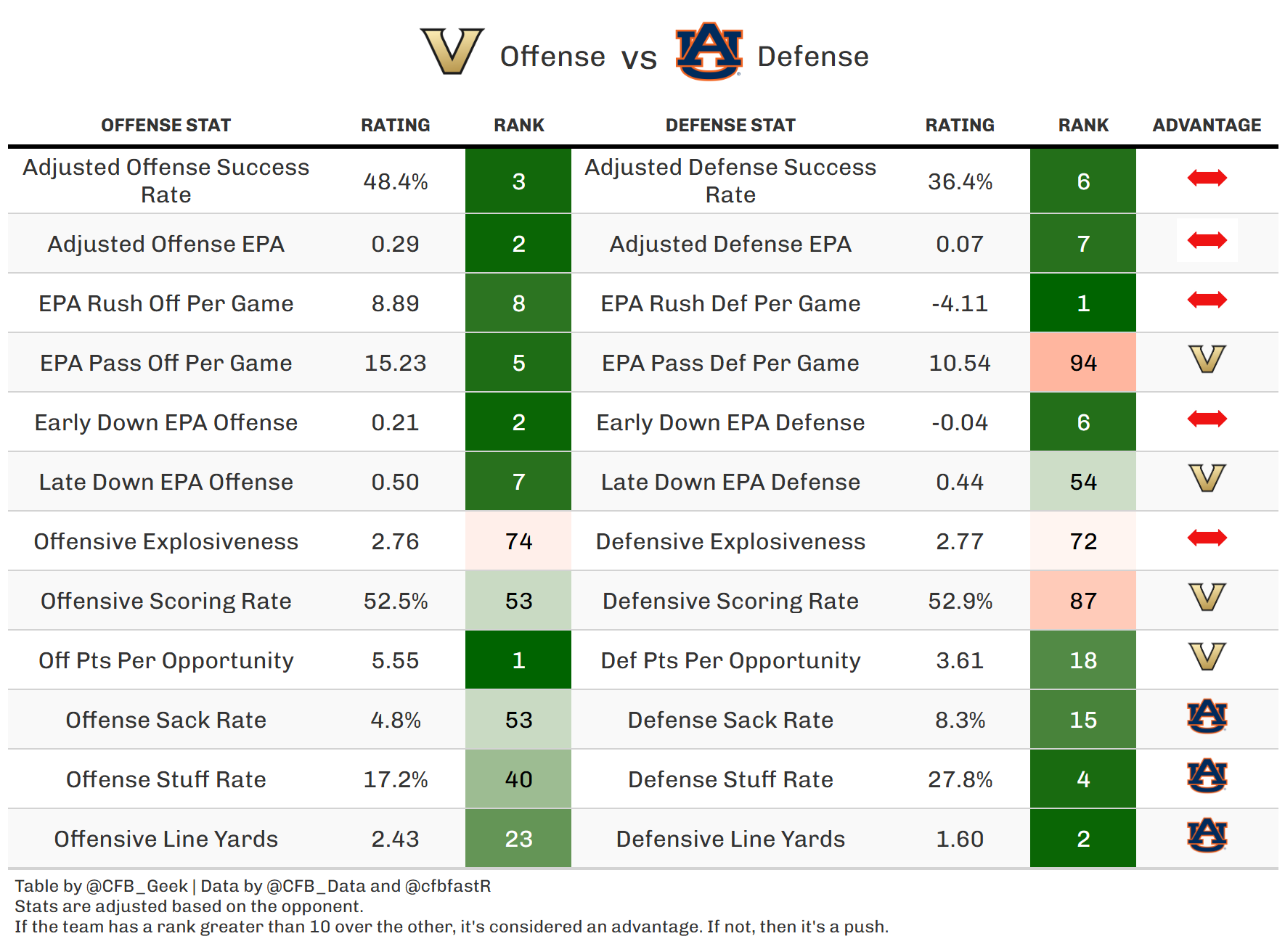Click Vanderbilt icon in Late Down EPA row
The width and height of the screenshot is (1285, 952).
click(x=1207, y=478)
